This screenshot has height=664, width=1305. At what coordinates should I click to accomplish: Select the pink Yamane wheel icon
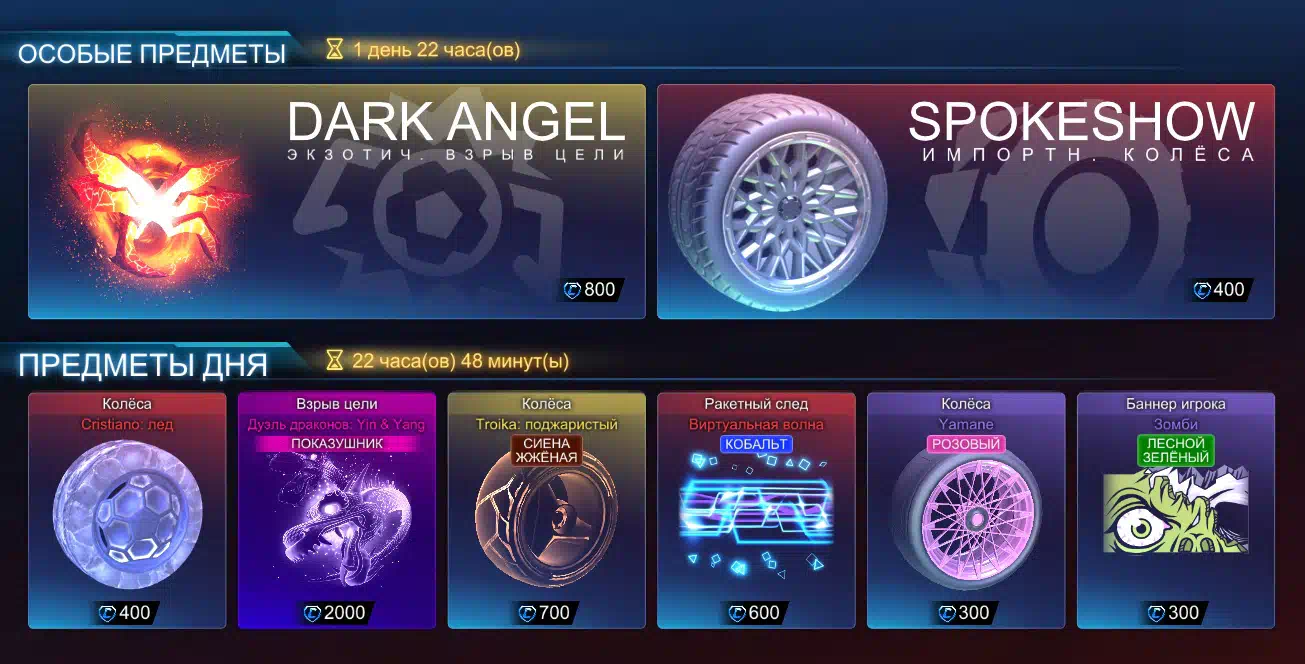coord(967,521)
